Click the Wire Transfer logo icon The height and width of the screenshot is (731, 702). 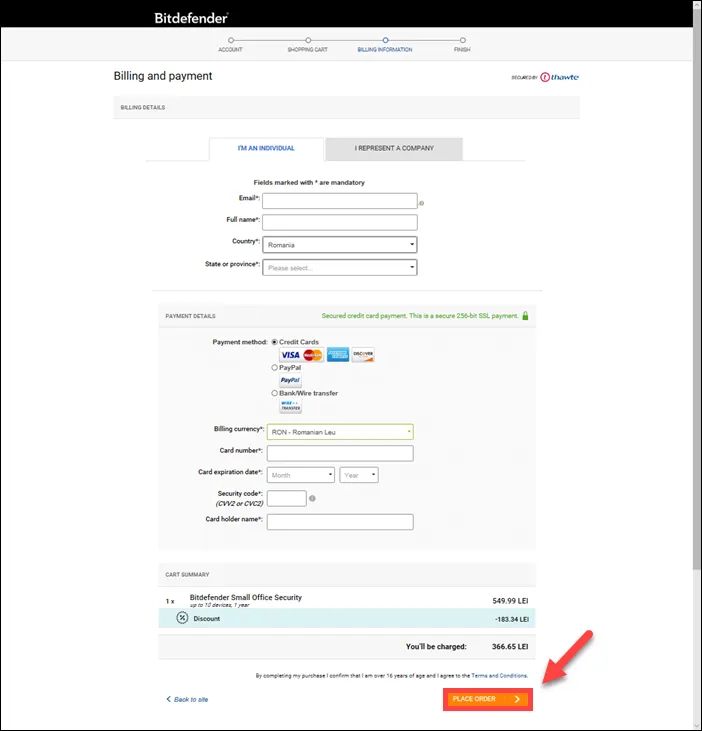point(290,406)
